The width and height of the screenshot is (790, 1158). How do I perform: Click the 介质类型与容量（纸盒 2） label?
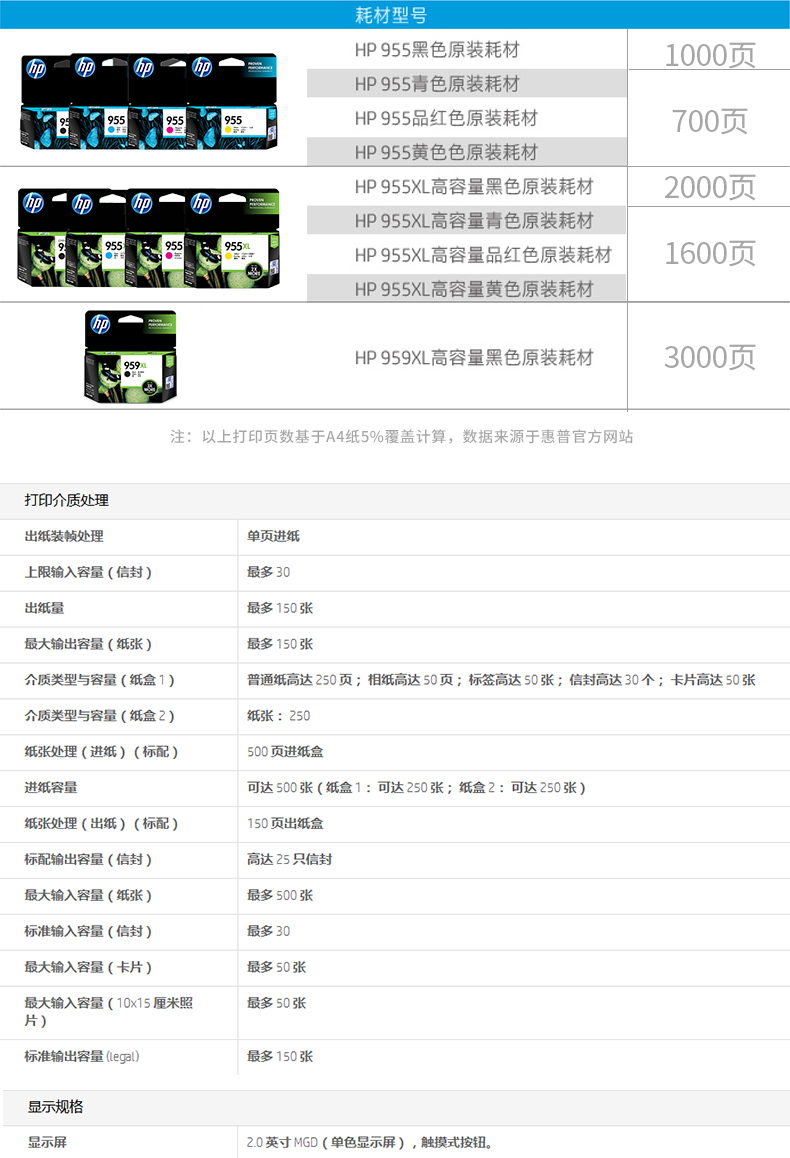coord(100,716)
